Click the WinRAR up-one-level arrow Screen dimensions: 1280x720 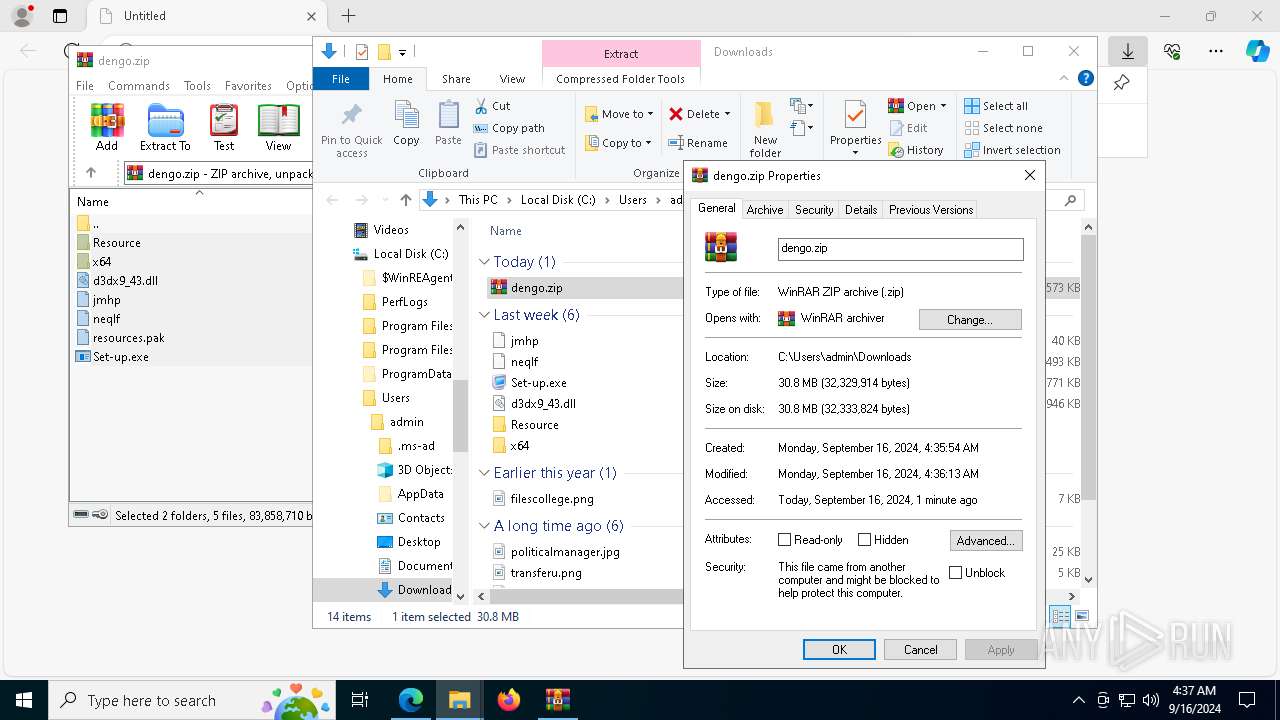coord(91,173)
